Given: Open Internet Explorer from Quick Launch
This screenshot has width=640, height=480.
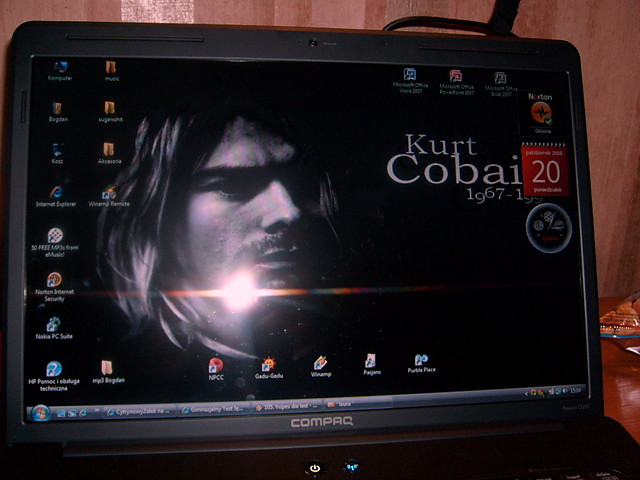Looking at the screenshot, I should pos(83,413).
